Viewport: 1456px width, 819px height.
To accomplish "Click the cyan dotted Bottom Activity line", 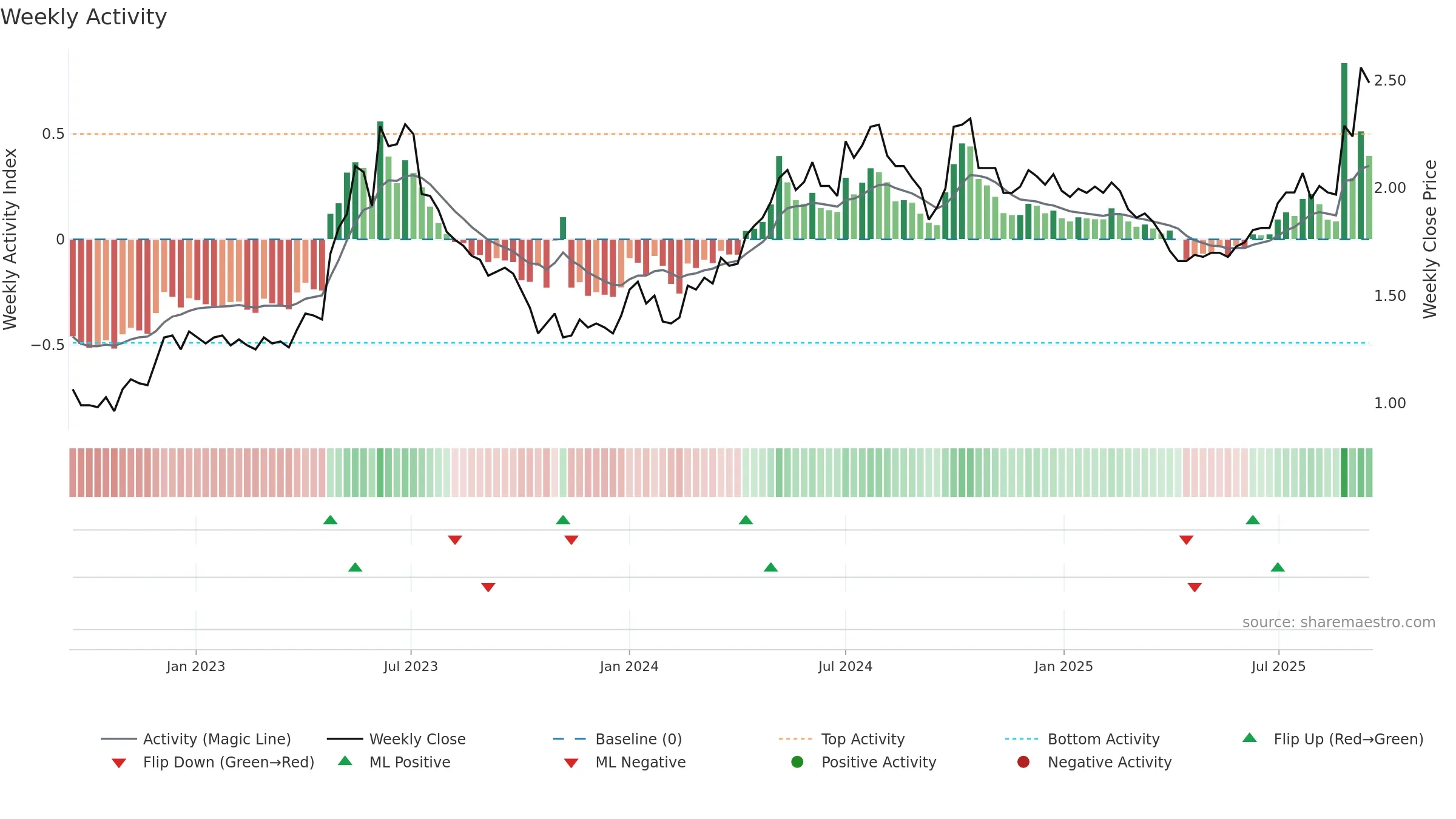I will point(721,343).
